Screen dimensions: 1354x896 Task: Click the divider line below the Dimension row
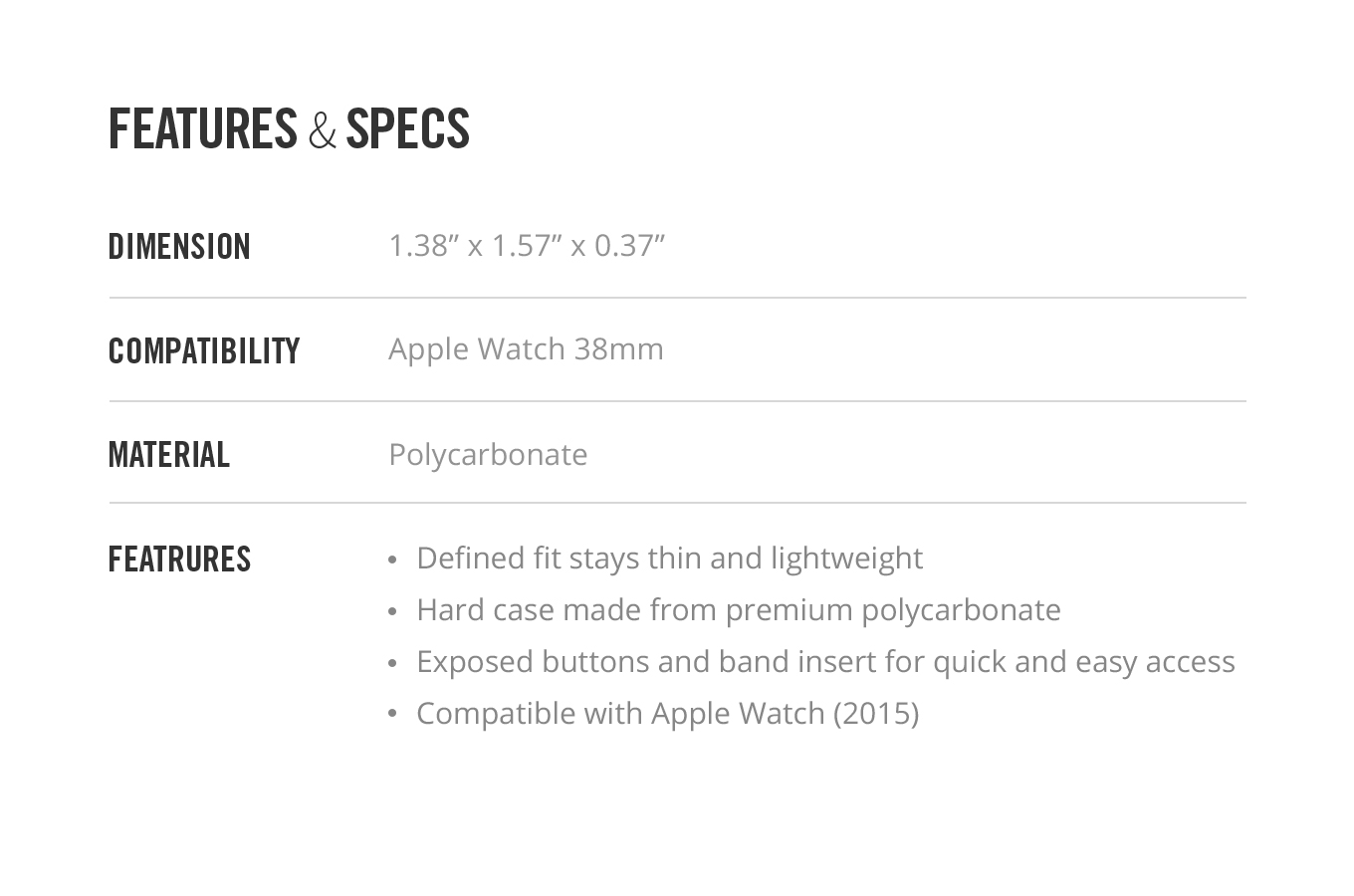pos(677,298)
